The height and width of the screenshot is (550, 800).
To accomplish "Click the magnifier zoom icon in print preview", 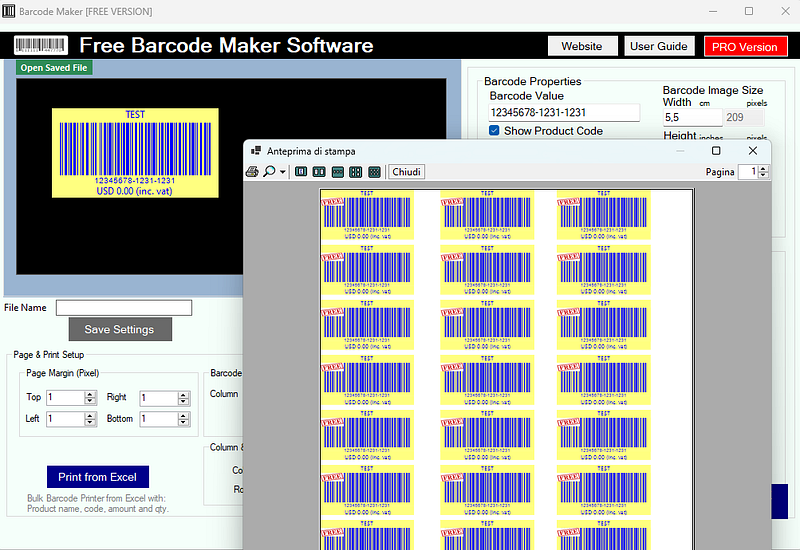I will [269, 172].
